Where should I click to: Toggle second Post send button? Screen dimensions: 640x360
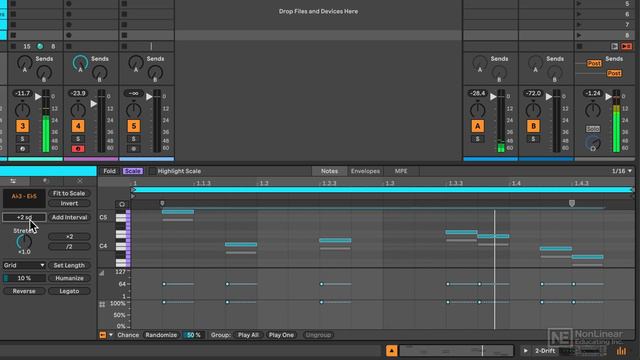tap(614, 73)
